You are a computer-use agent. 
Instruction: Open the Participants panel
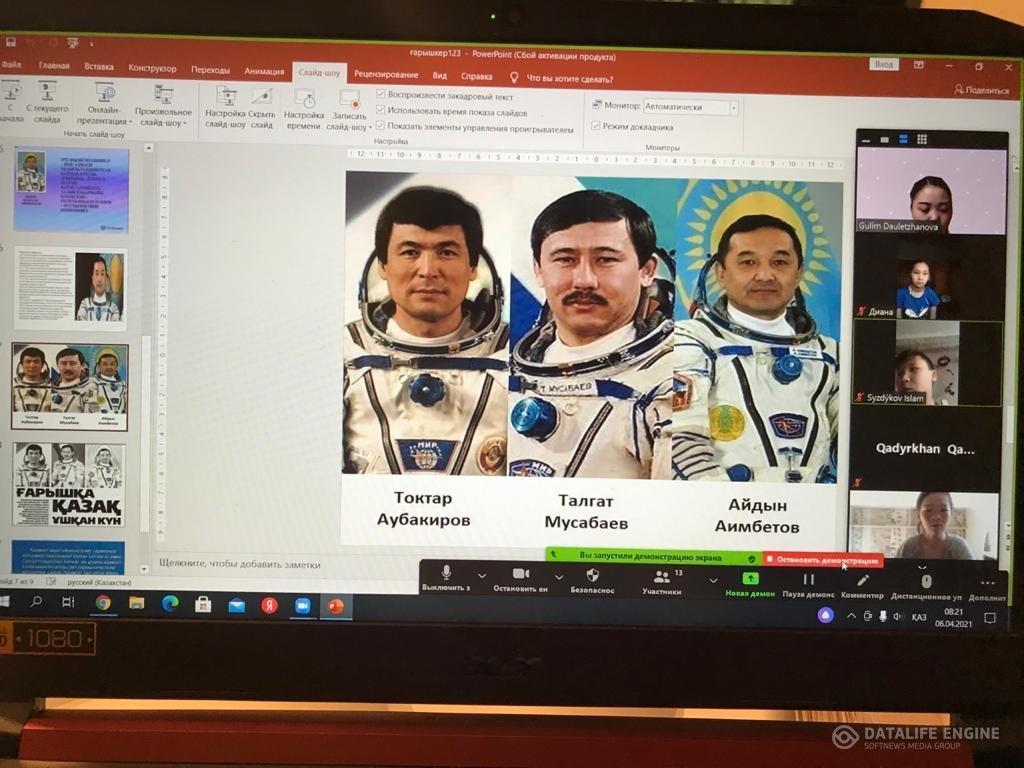[x=661, y=577]
